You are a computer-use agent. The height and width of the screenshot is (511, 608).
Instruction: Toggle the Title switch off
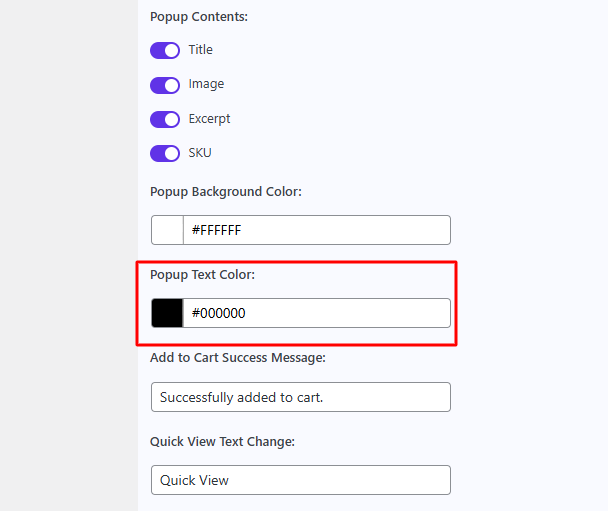point(164,50)
